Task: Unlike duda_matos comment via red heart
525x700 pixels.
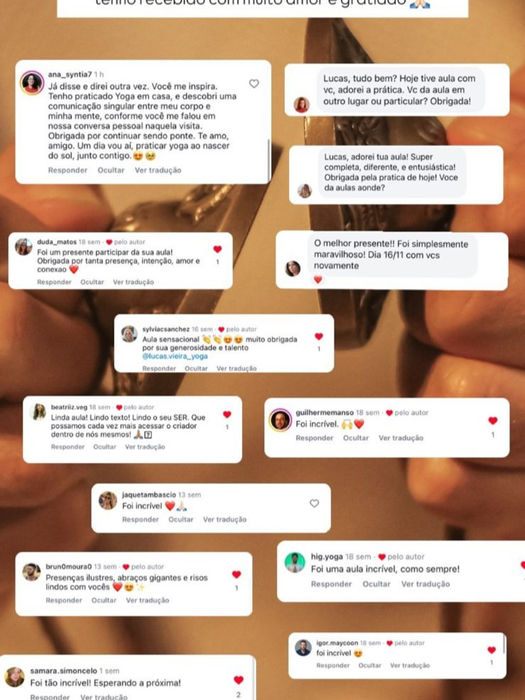Action: click(217, 249)
